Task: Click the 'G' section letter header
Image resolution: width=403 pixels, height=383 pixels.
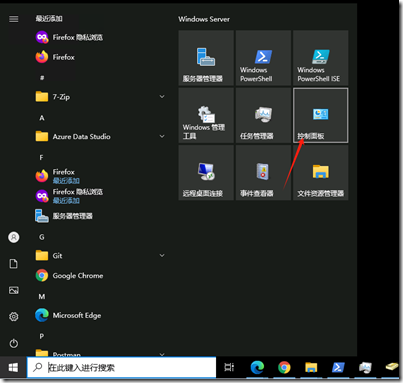Action: coord(42,237)
